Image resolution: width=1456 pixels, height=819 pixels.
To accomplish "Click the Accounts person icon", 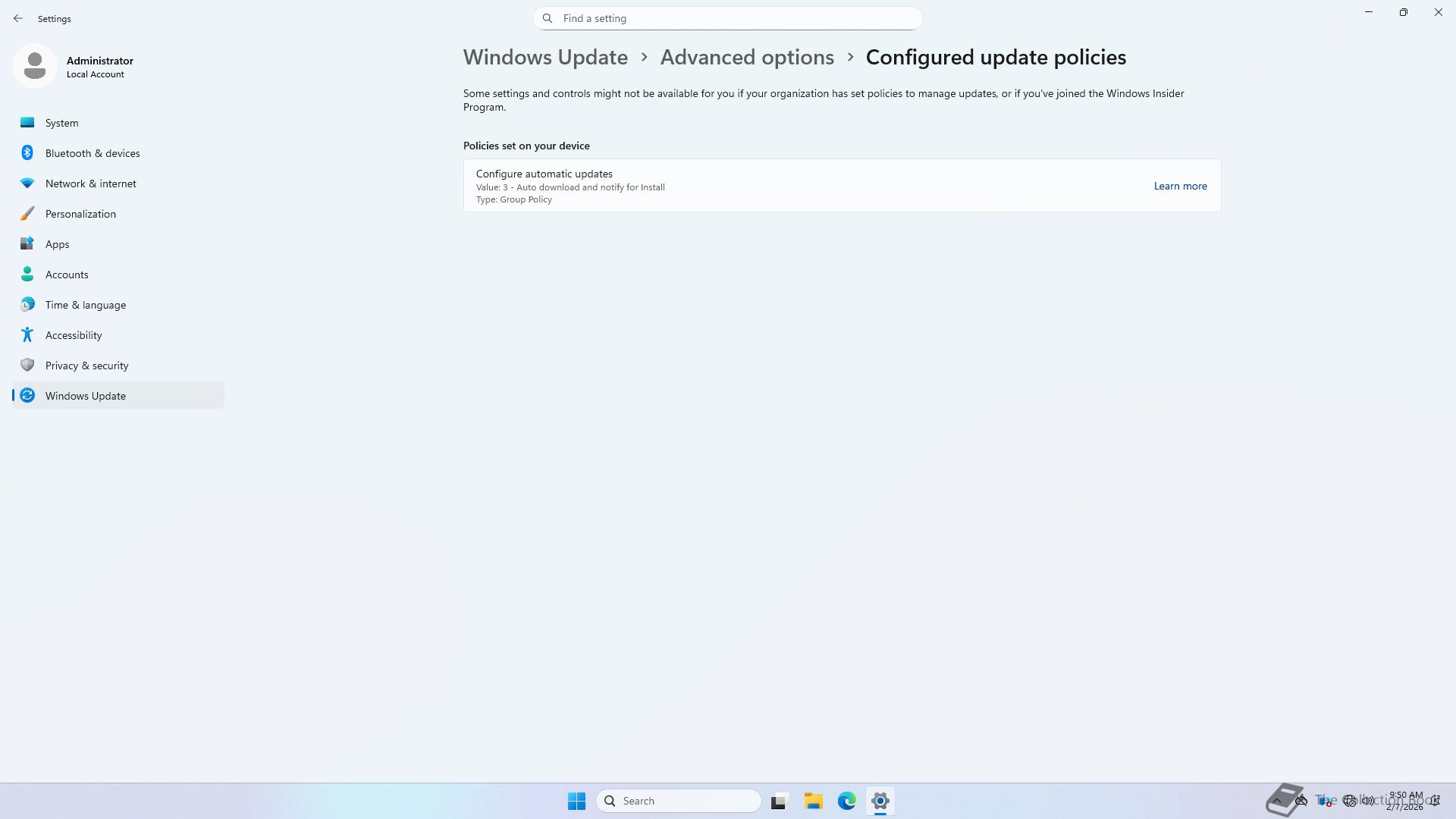I will (x=27, y=275).
